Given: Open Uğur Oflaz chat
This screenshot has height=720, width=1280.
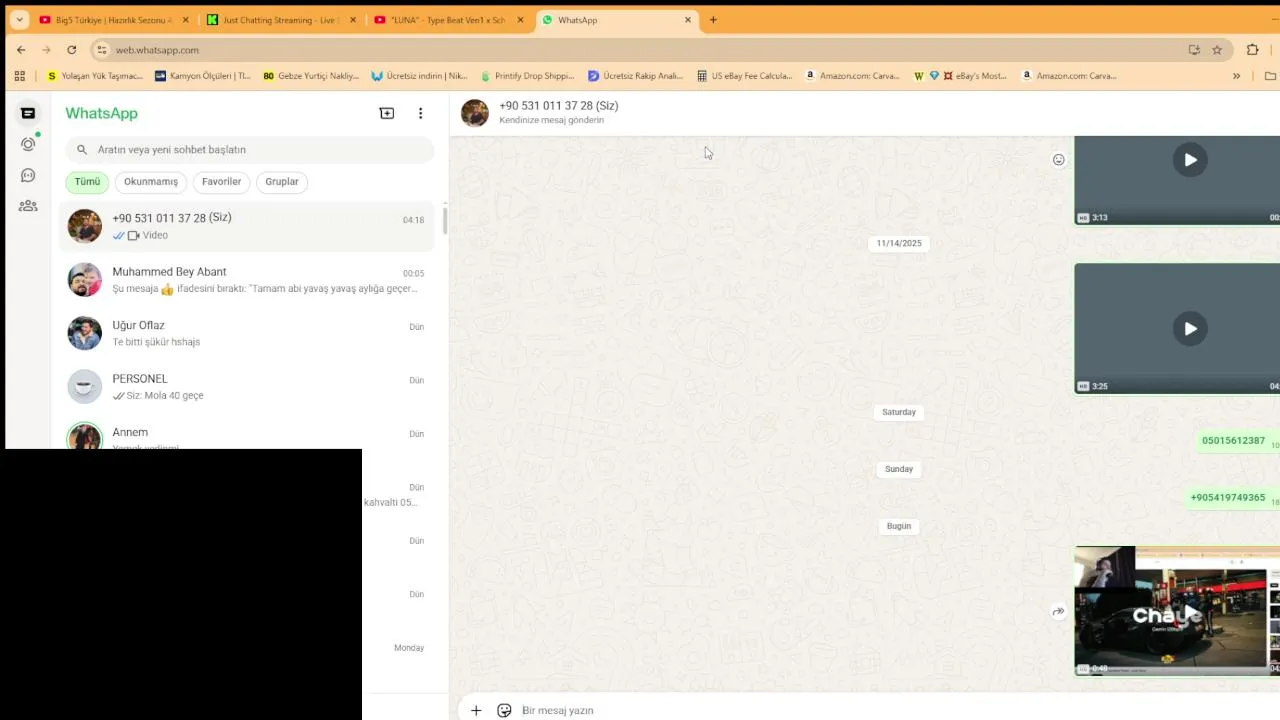Looking at the screenshot, I should [x=247, y=333].
